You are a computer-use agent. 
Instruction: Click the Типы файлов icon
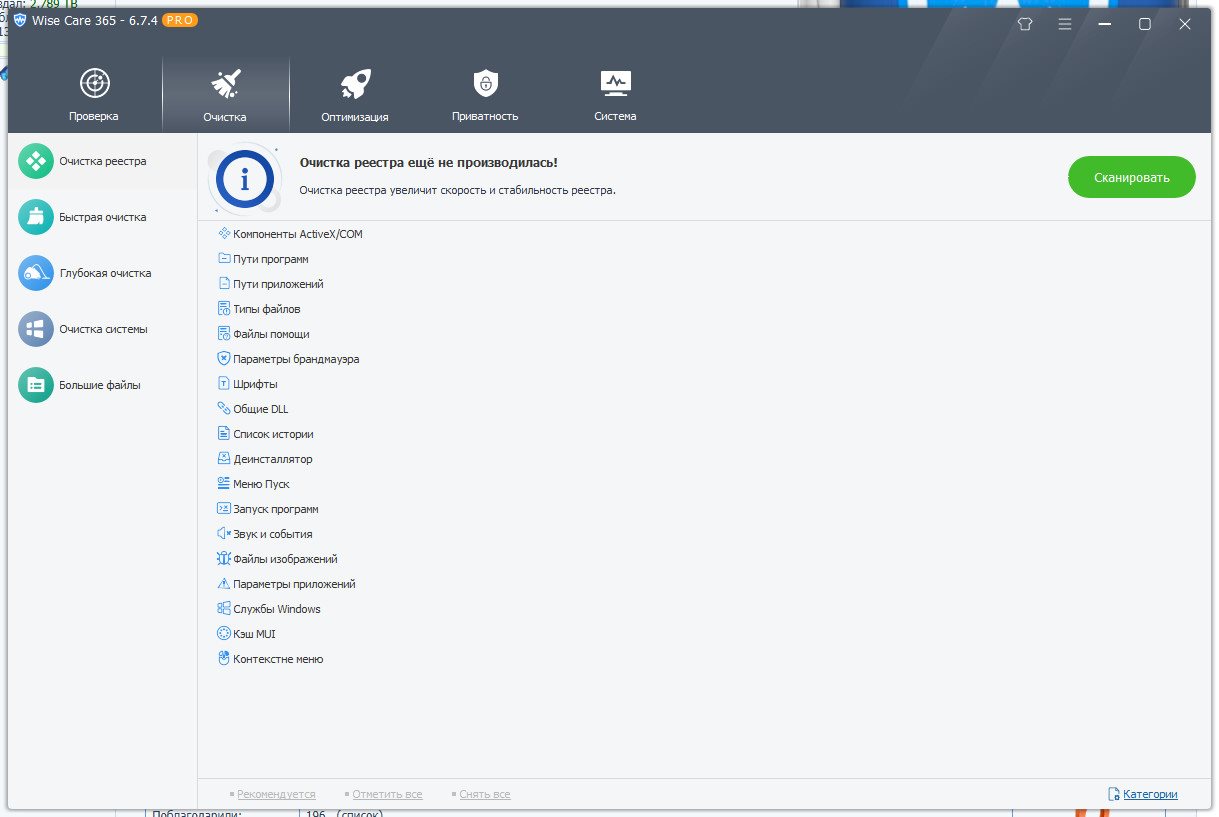tap(224, 308)
